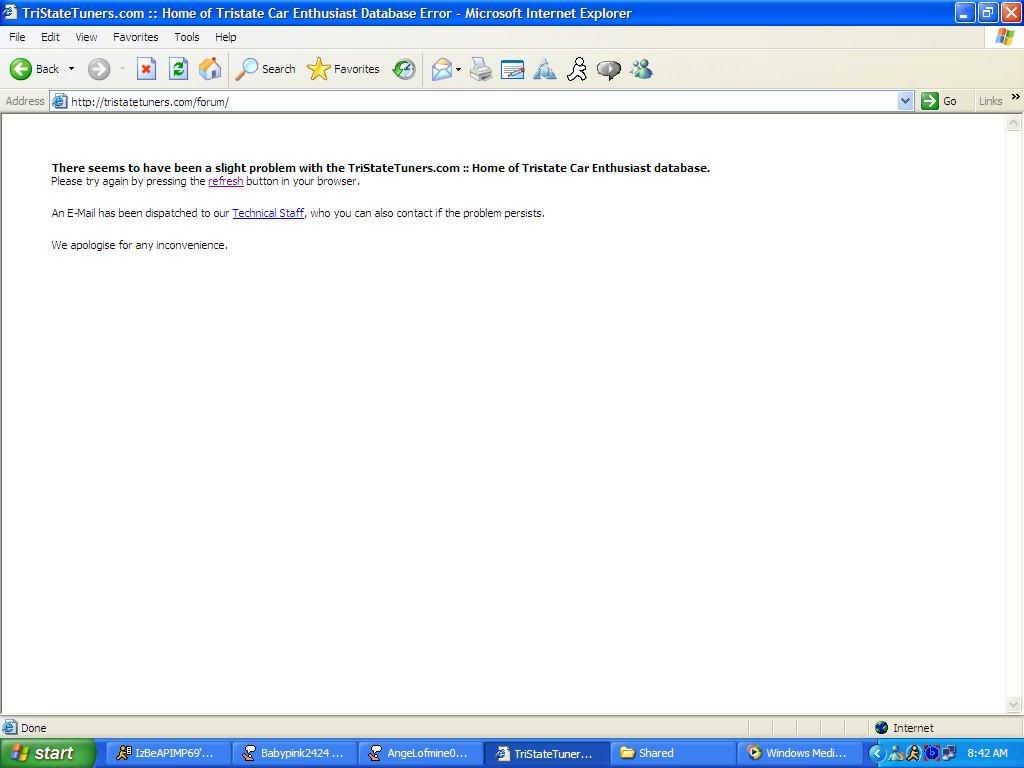Click the IE page icon in title bar
Screen dimensions: 1024x768
(x=10, y=12)
